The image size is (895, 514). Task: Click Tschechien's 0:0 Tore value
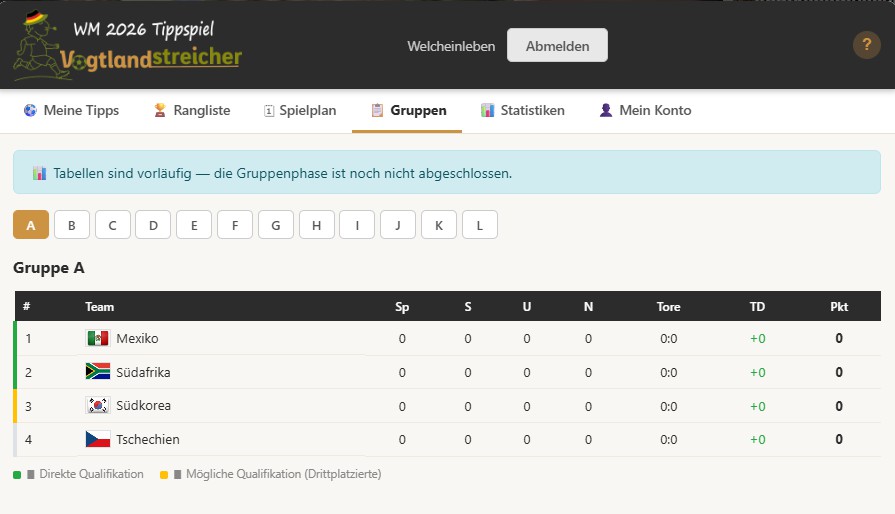[668, 439]
